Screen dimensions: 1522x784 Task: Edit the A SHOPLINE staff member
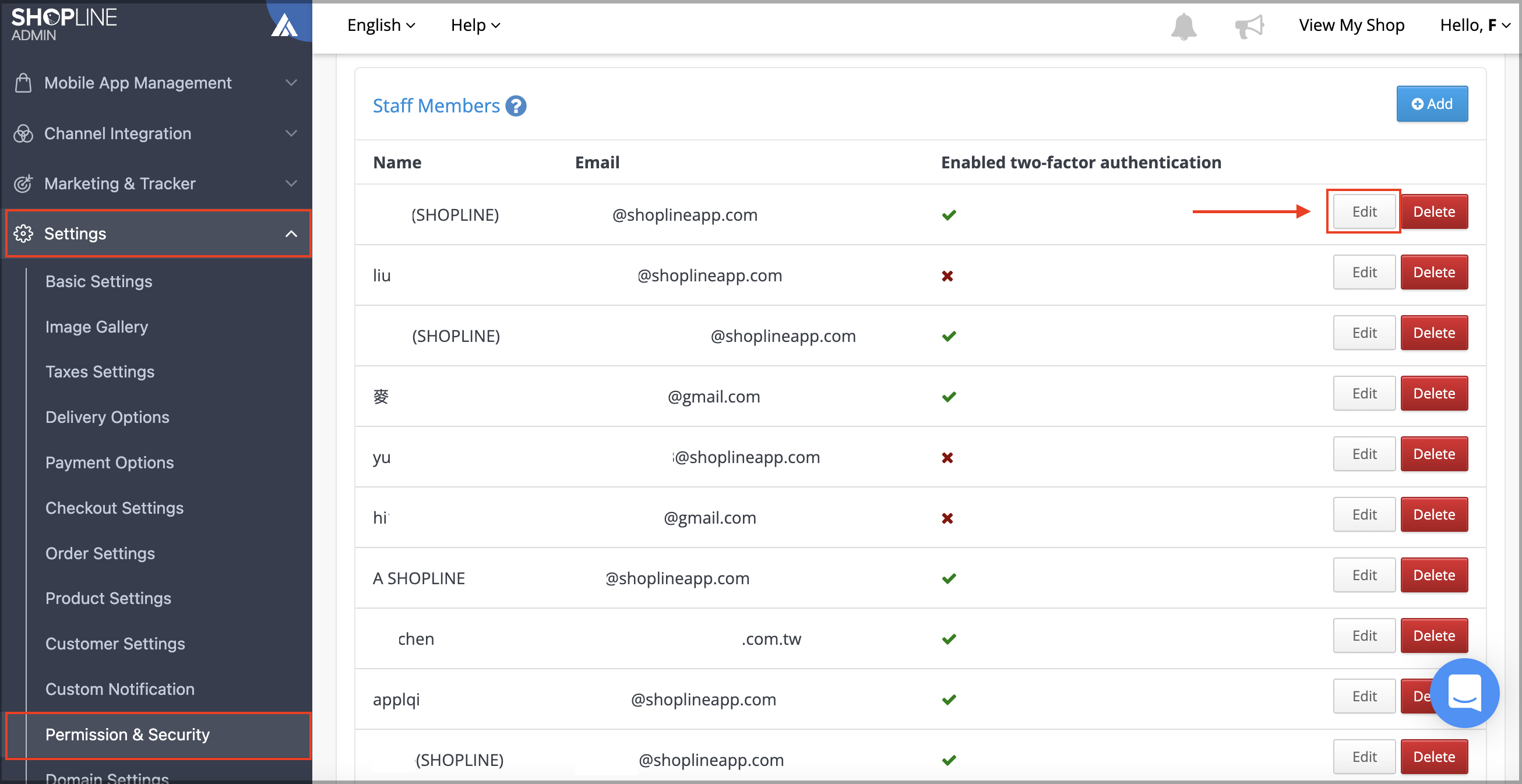pyautogui.click(x=1364, y=575)
